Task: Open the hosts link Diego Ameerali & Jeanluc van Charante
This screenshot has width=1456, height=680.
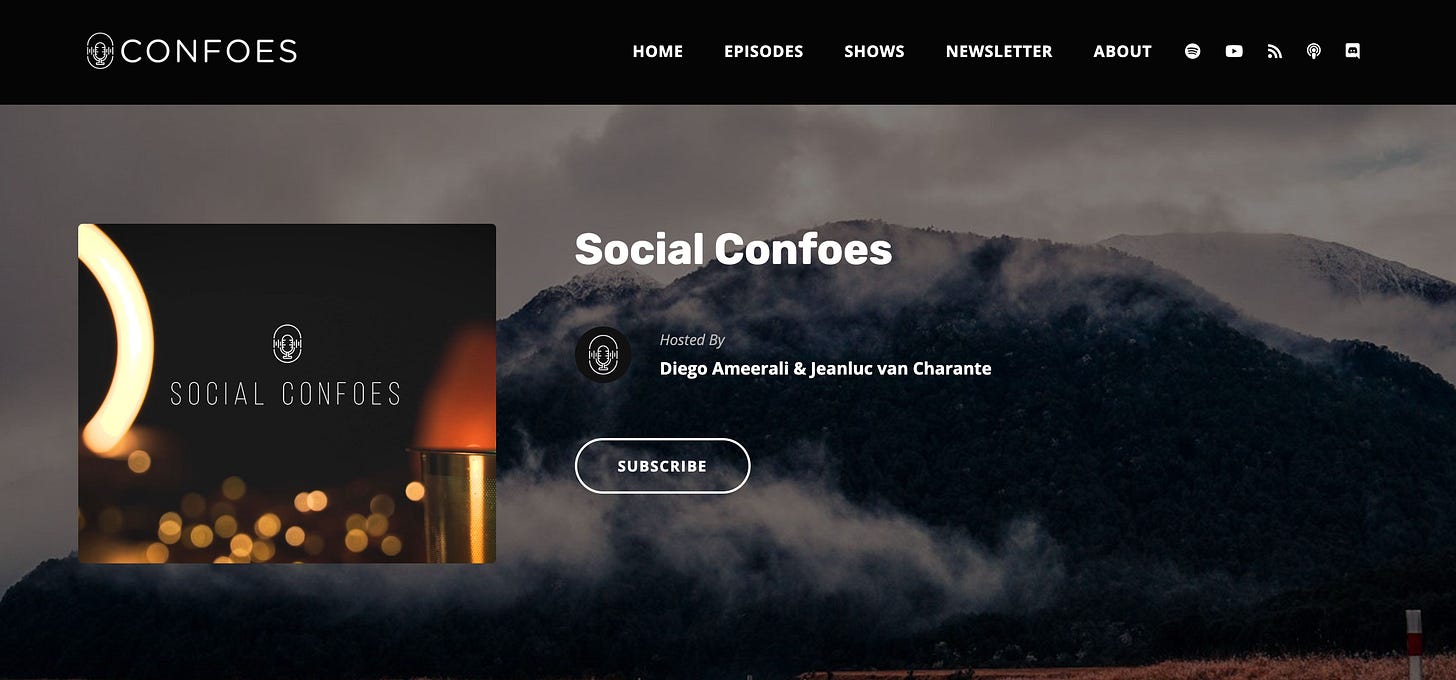Action: 826,369
